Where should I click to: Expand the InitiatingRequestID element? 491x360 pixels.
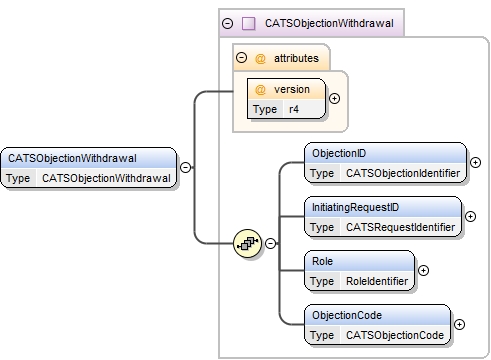470,216
